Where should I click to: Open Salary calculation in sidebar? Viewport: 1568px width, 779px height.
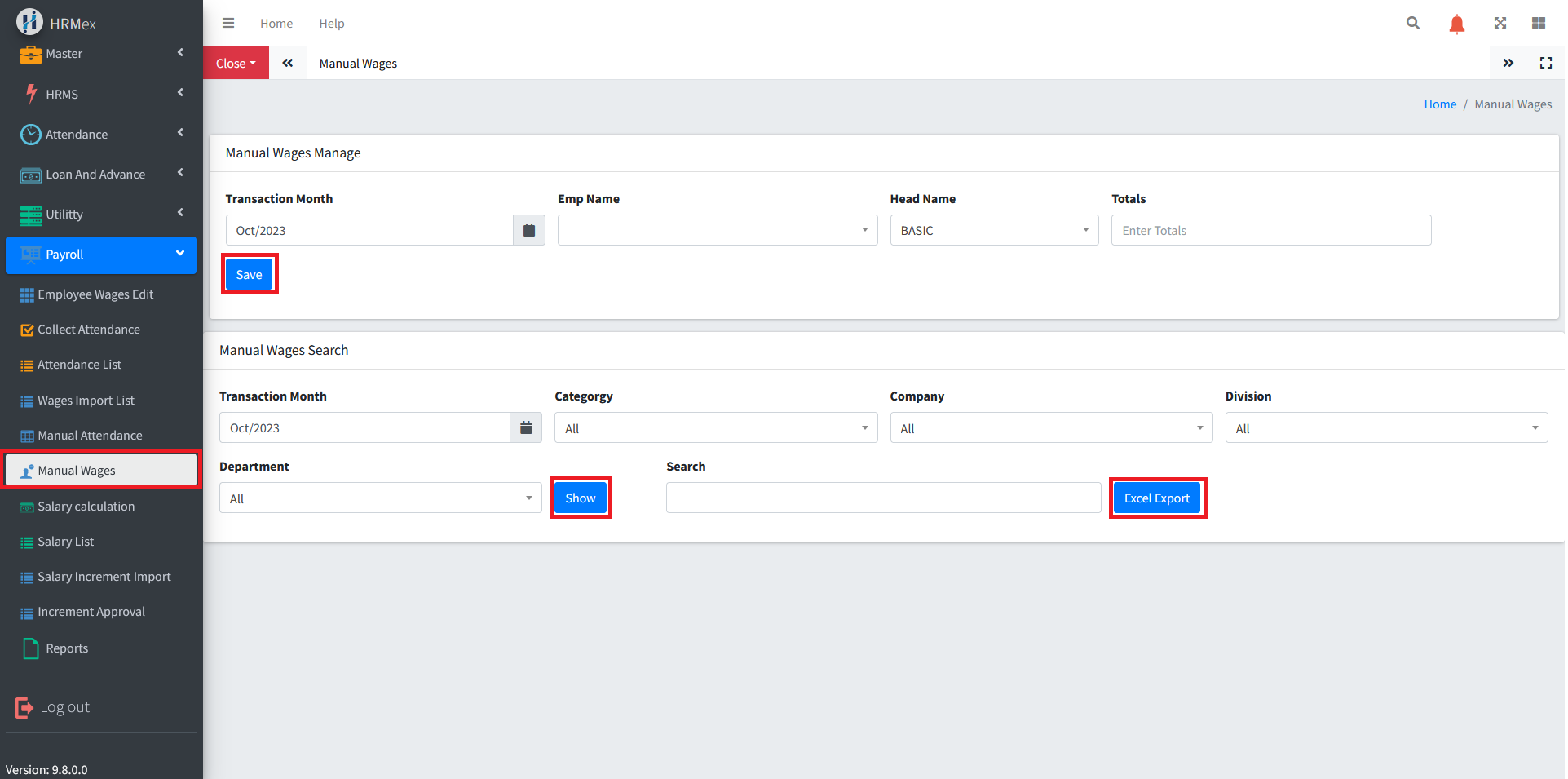click(x=86, y=507)
